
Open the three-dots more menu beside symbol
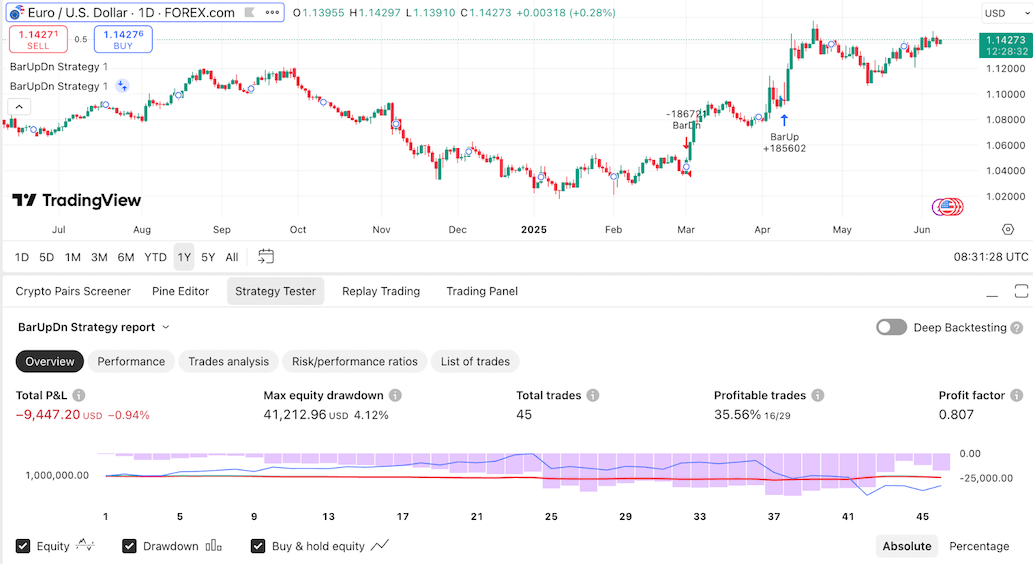(272, 13)
